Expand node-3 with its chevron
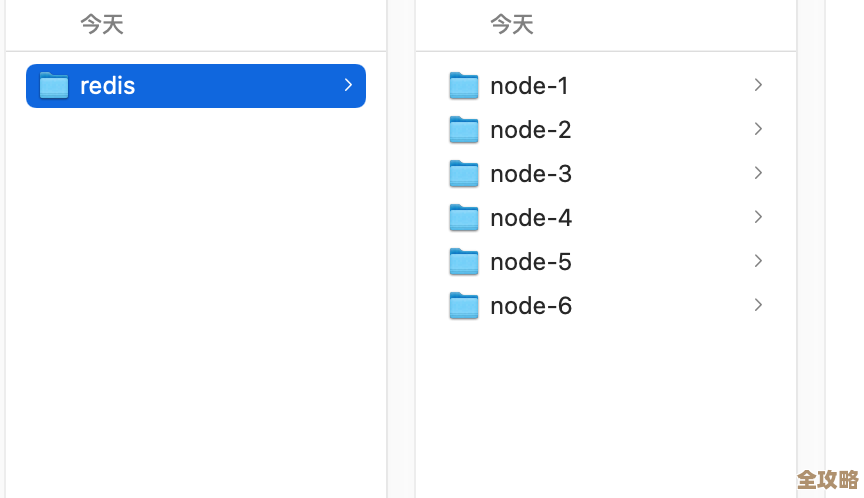 [758, 173]
